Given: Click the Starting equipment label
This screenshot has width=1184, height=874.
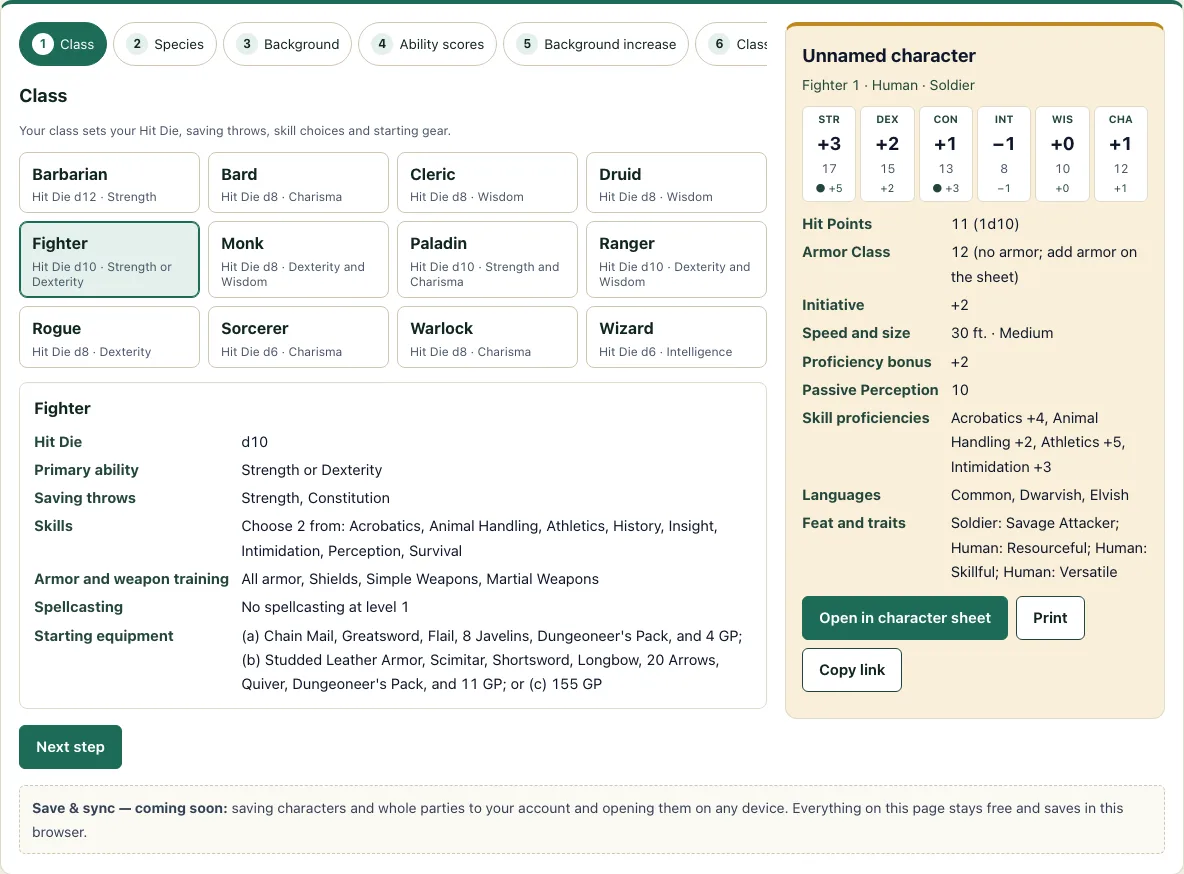Looking at the screenshot, I should (x=103, y=636).
